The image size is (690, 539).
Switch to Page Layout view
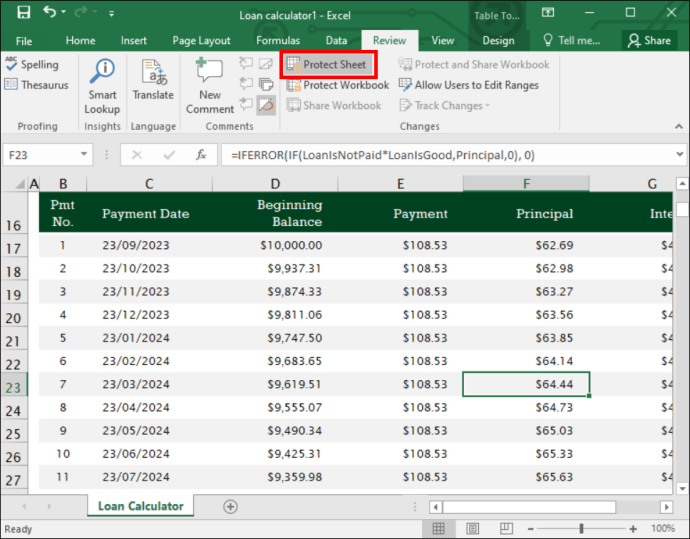[473, 528]
